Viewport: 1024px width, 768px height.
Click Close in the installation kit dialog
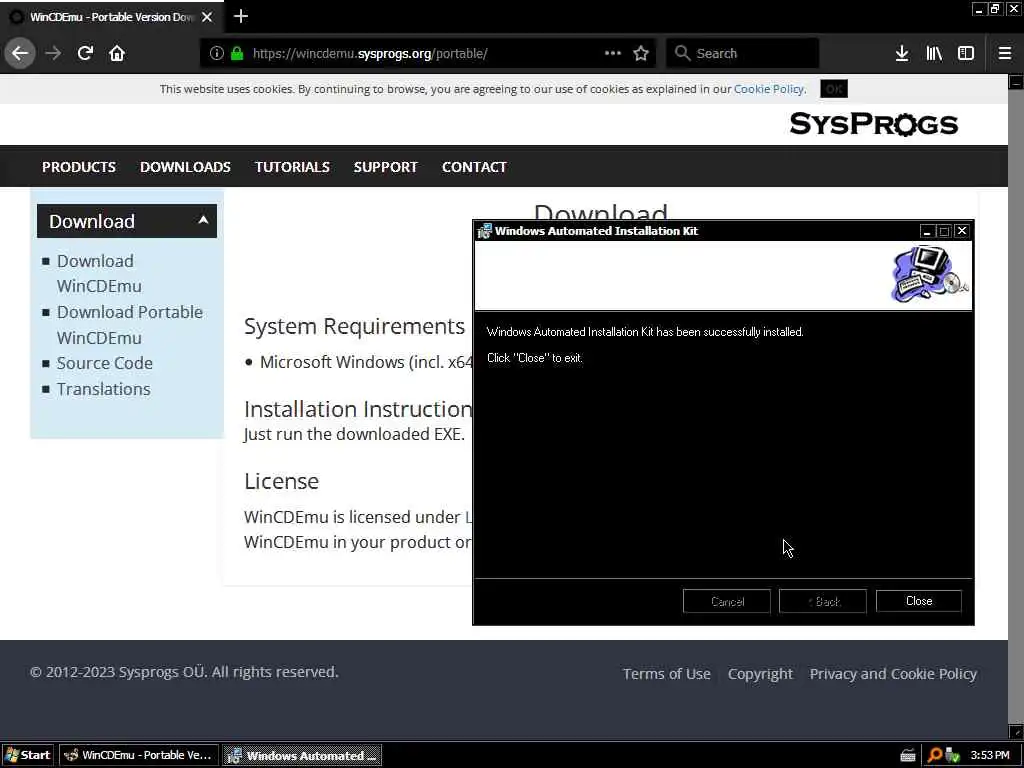coord(919,601)
